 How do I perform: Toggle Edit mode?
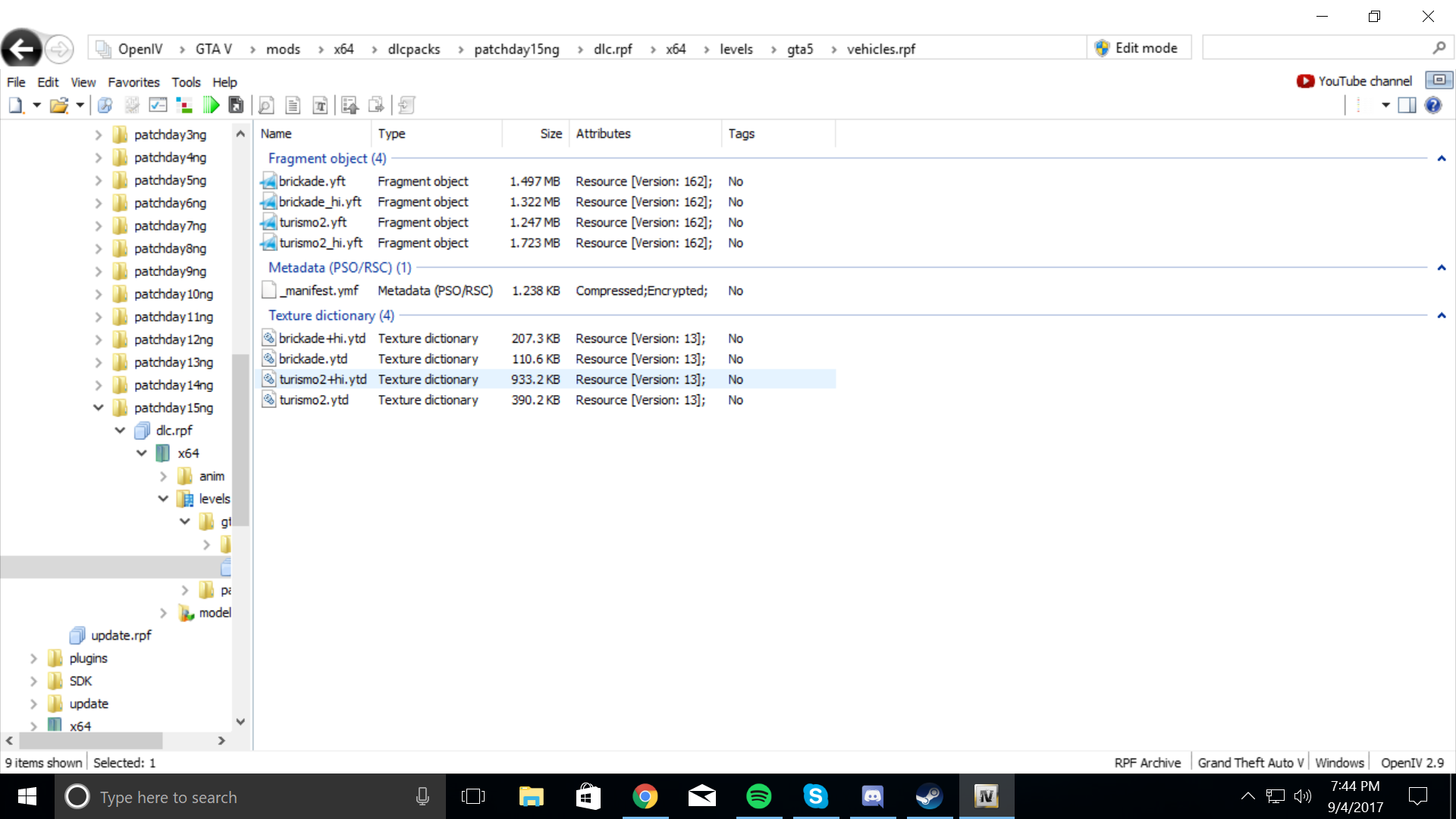click(1137, 48)
